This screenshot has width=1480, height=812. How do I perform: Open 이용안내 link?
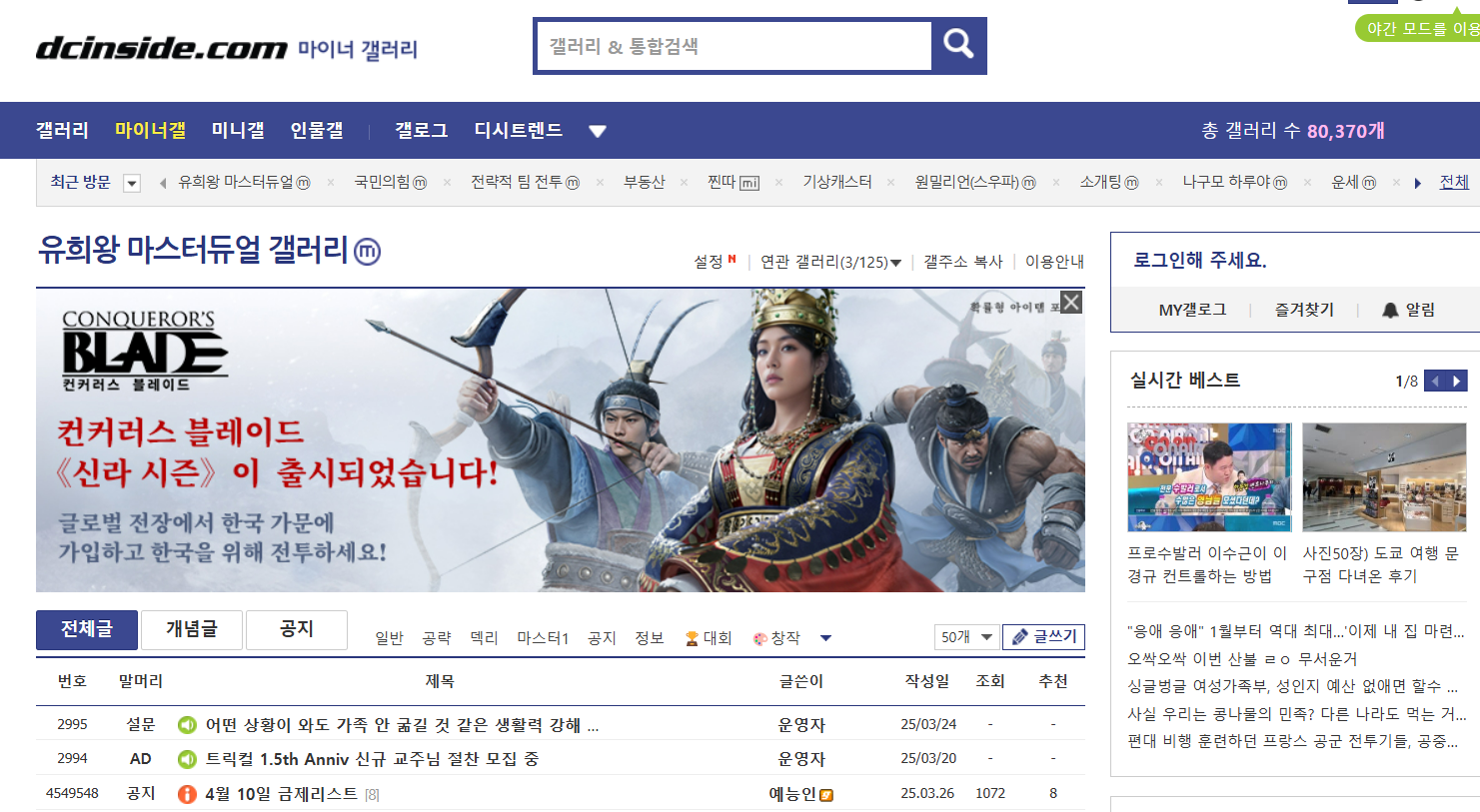1054,262
